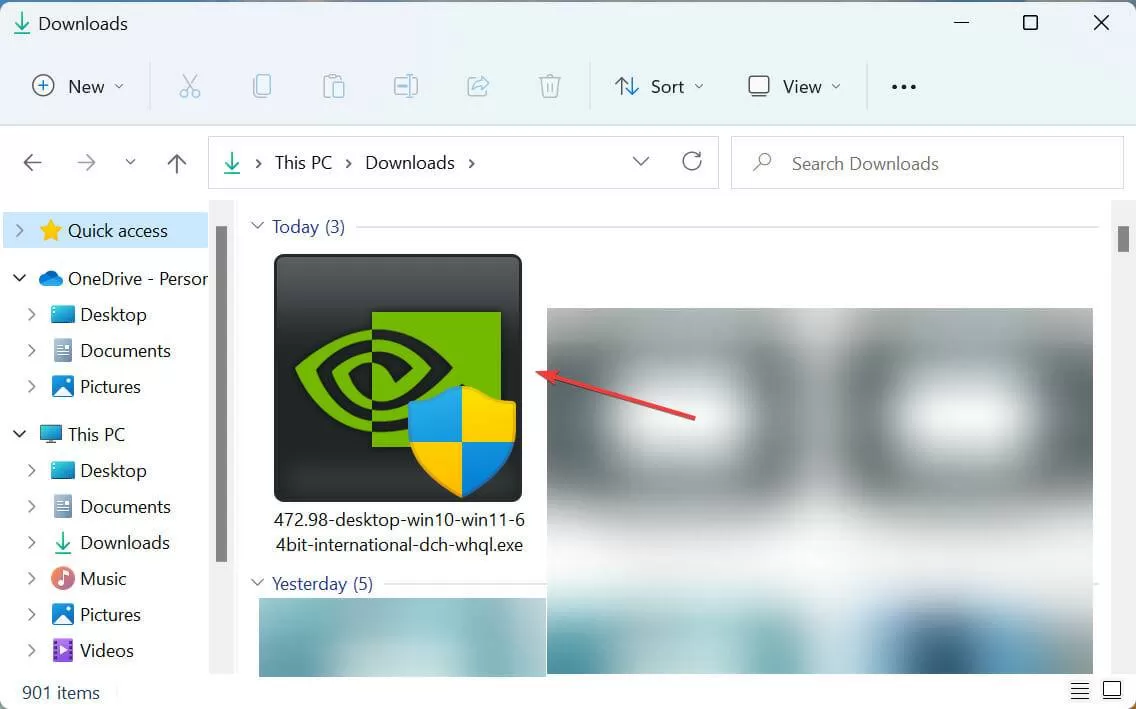Select the NVIDIA driver installer file
The height and width of the screenshot is (709, 1136).
pyautogui.click(x=398, y=404)
